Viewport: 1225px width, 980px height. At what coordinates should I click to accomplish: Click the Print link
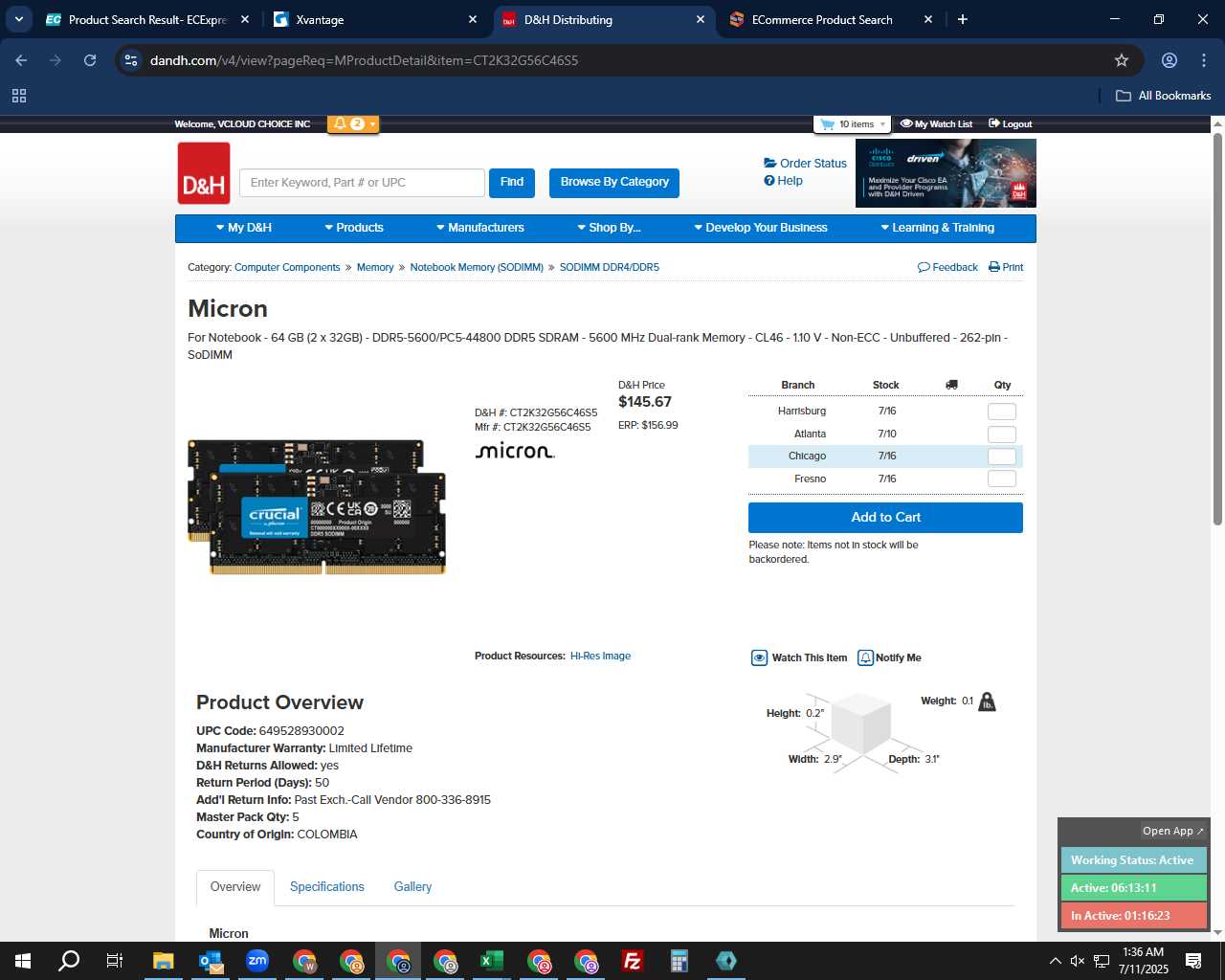[1006, 268]
